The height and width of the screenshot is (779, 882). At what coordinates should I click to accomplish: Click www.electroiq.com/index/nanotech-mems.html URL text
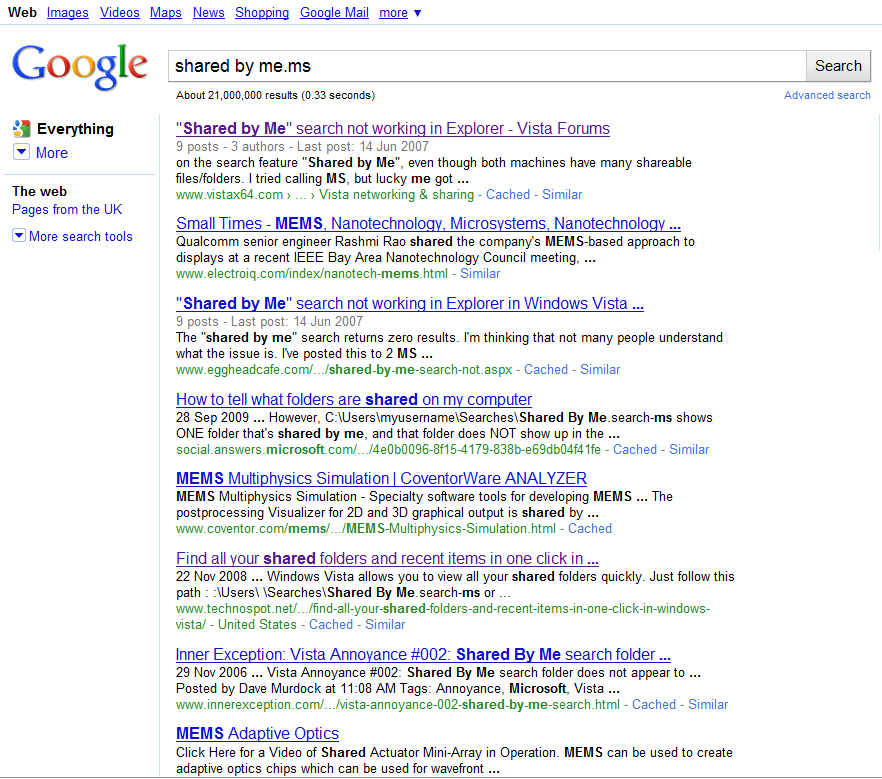click(x=312, y=273)
